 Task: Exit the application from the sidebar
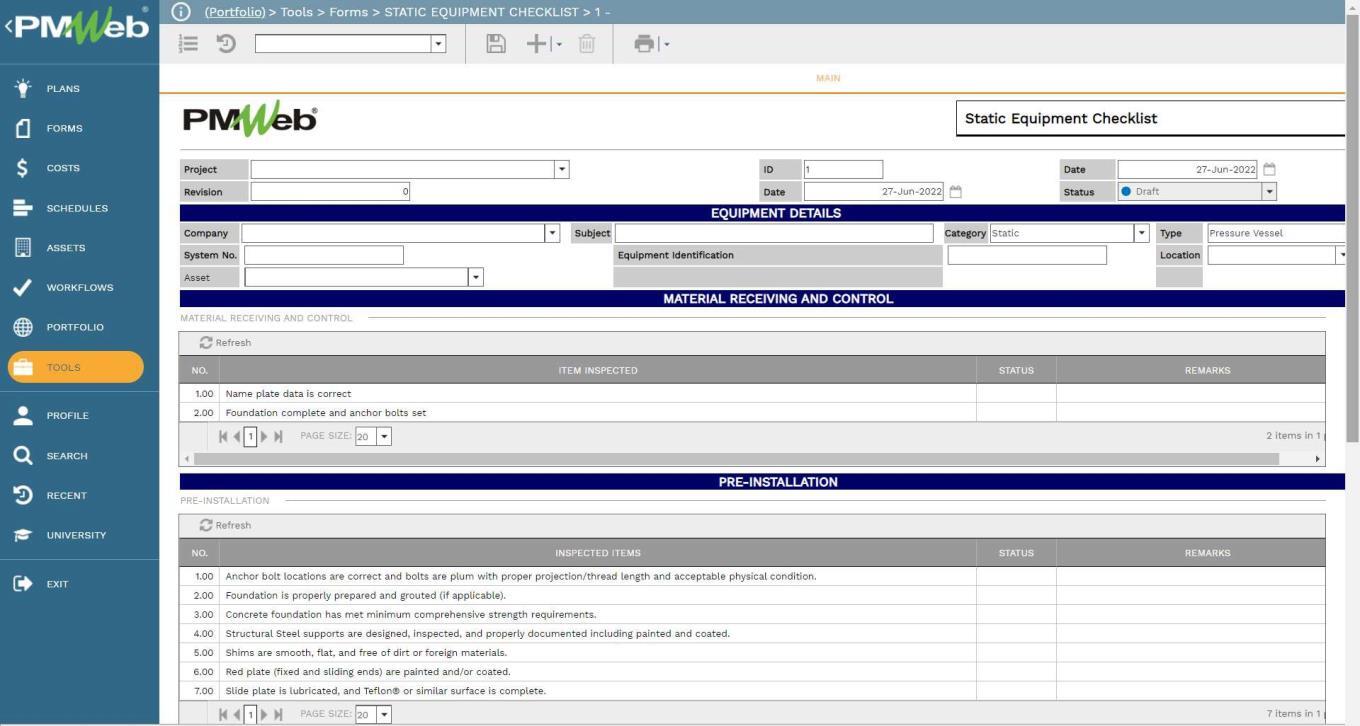click(57, 583)
